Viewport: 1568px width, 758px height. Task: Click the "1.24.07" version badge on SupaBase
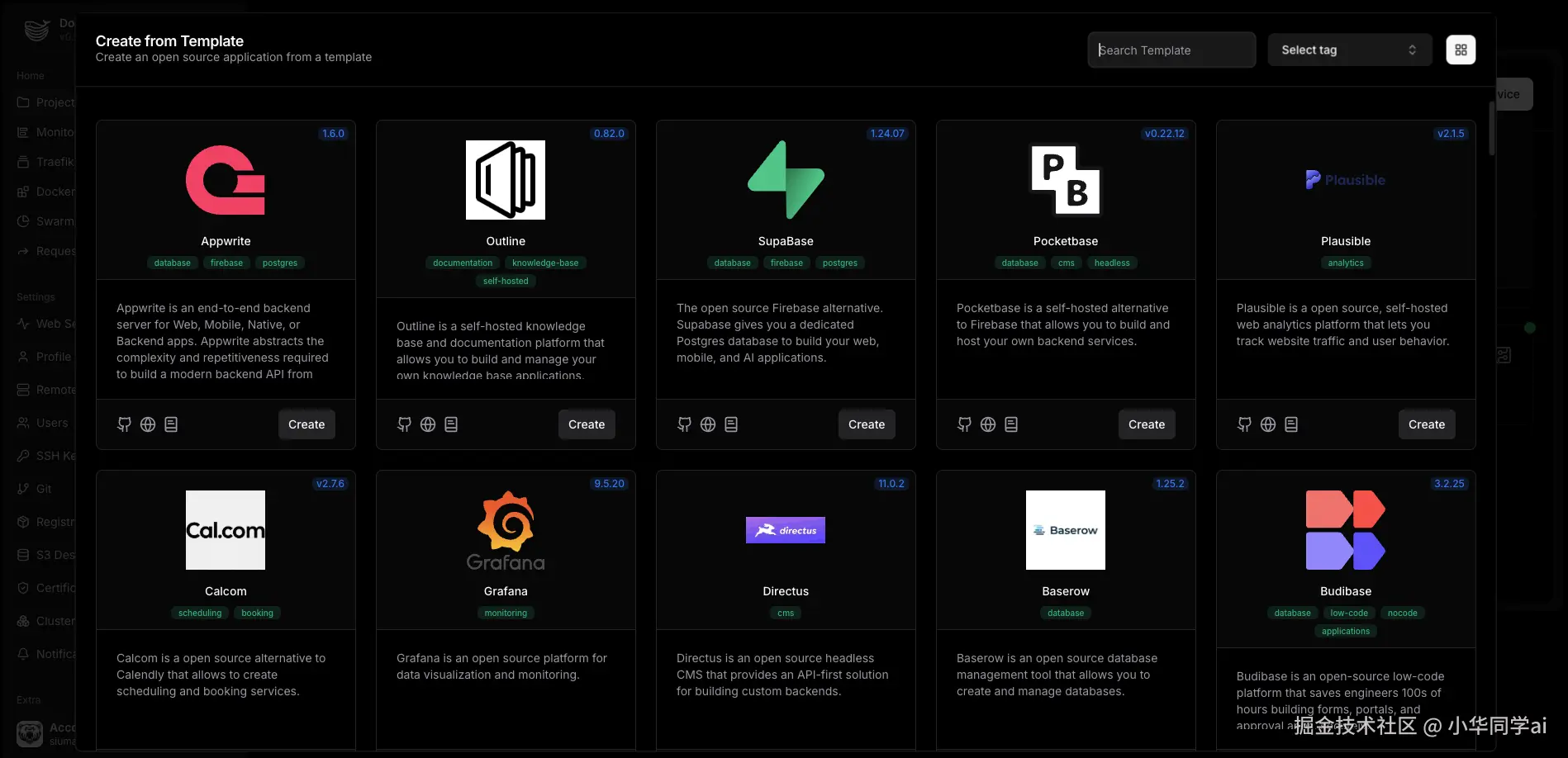[887, 134]
